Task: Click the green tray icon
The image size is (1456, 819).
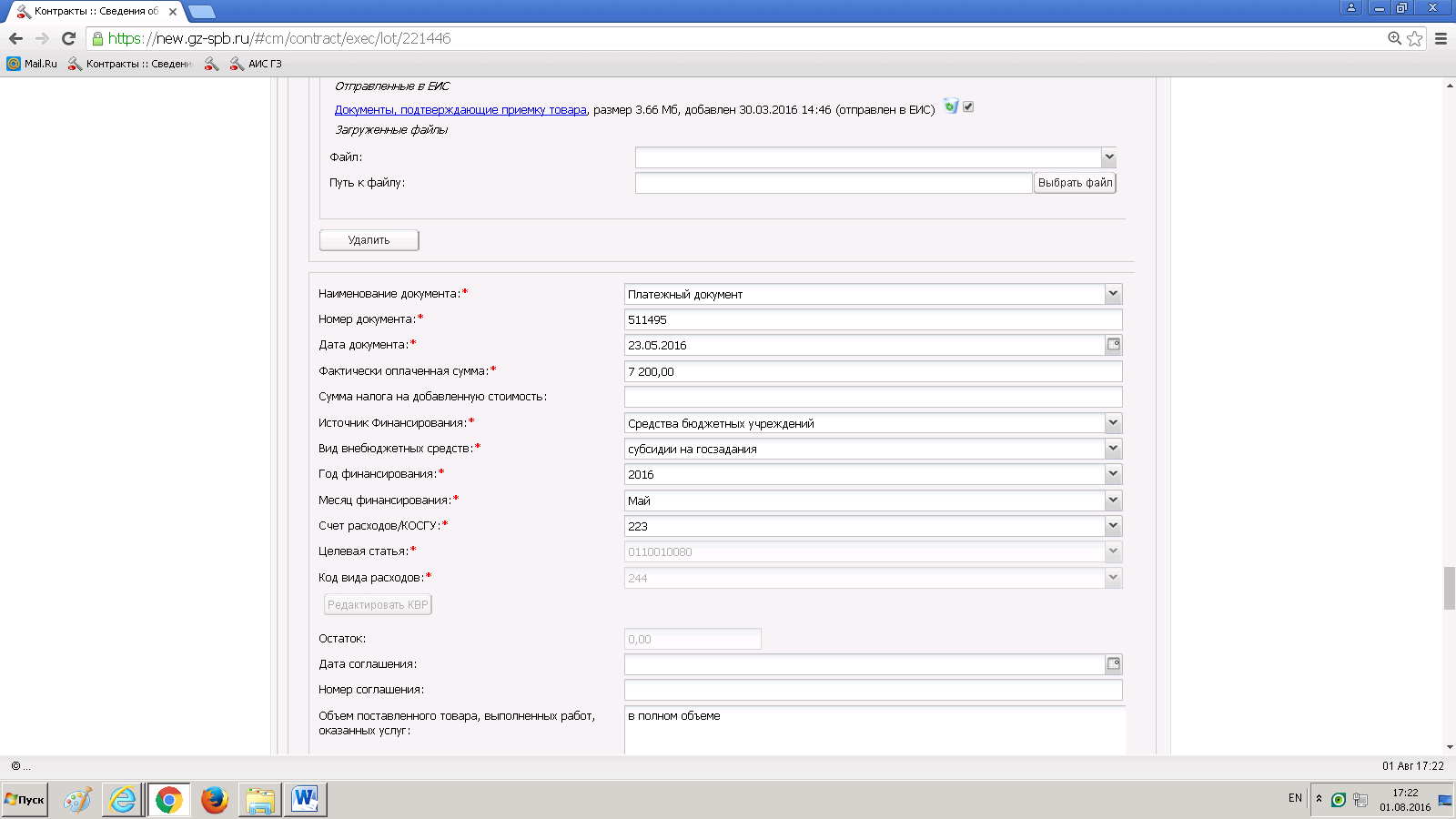Action: pos(1338,800)
